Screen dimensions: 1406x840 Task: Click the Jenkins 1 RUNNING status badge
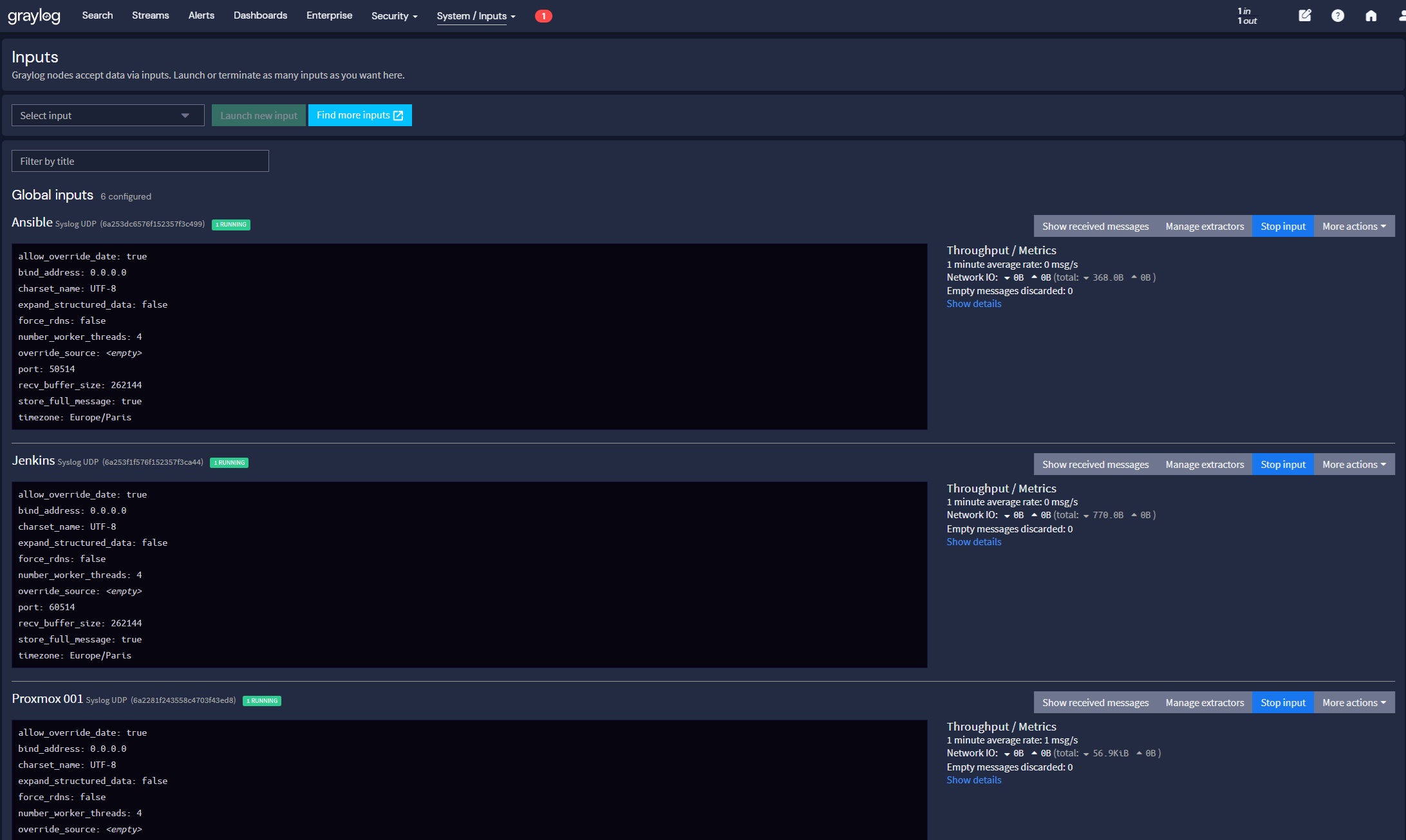coord(229,463)
